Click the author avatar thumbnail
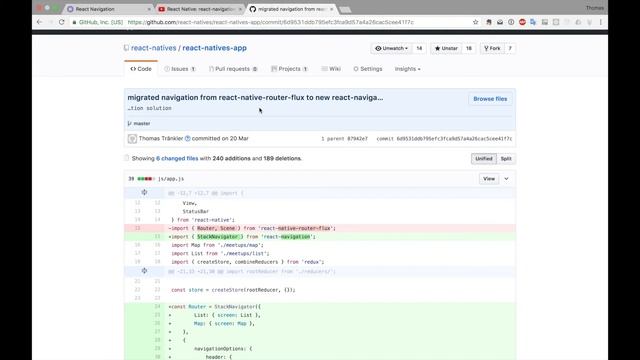Viewport: 640px width, 360px height. [132, 139]
